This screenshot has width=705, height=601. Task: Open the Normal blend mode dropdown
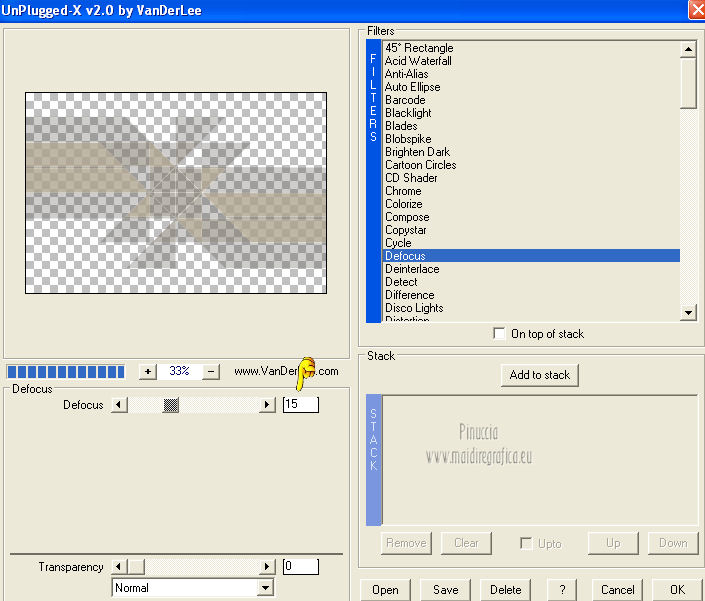266,588
